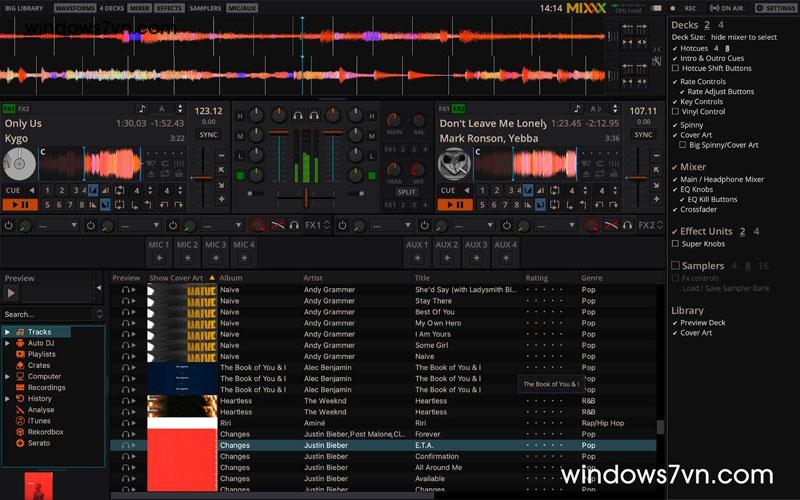The width and height of the screenshot is (800, 500).
Task: Toggle FX1 unit first effect power icon
Action: click(9, 225)
